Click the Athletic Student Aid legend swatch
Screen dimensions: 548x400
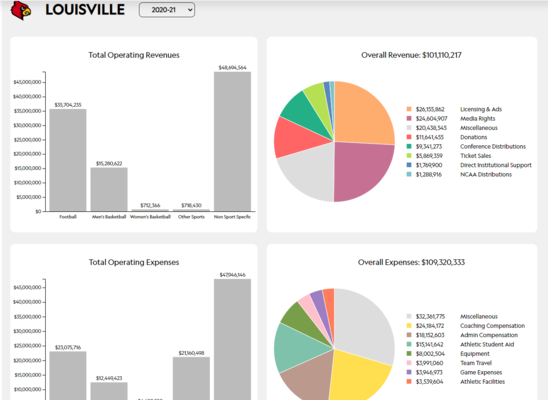(409, 344)
